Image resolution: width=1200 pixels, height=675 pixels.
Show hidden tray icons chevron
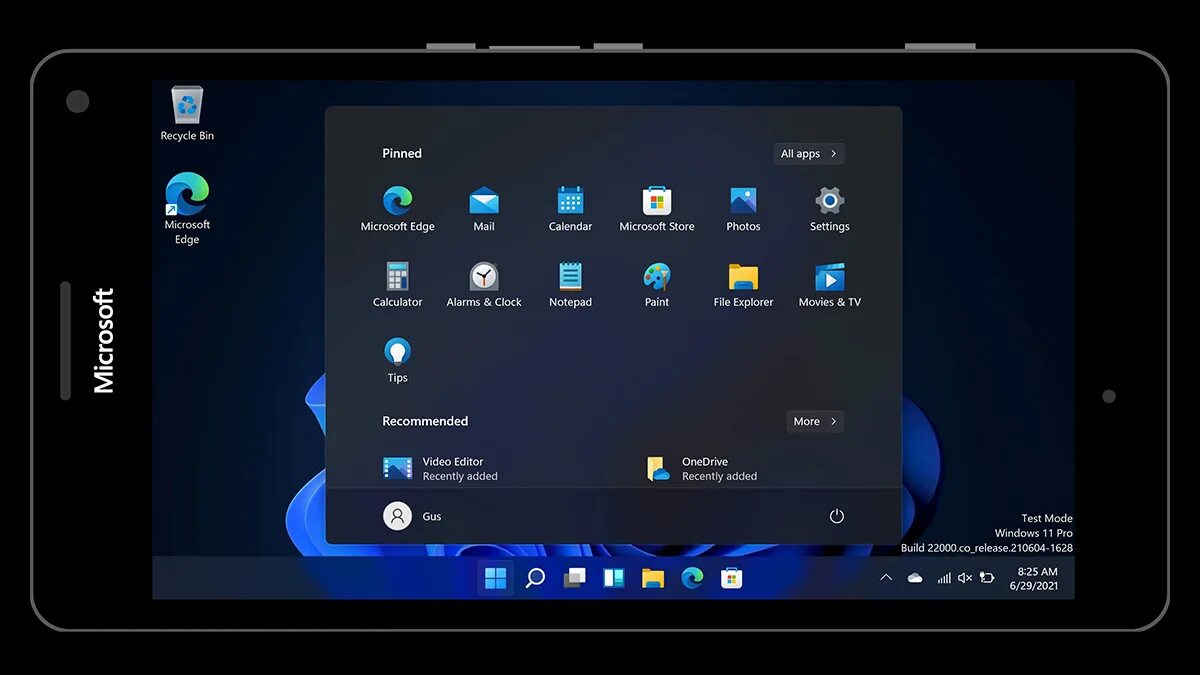click(886, 578)
